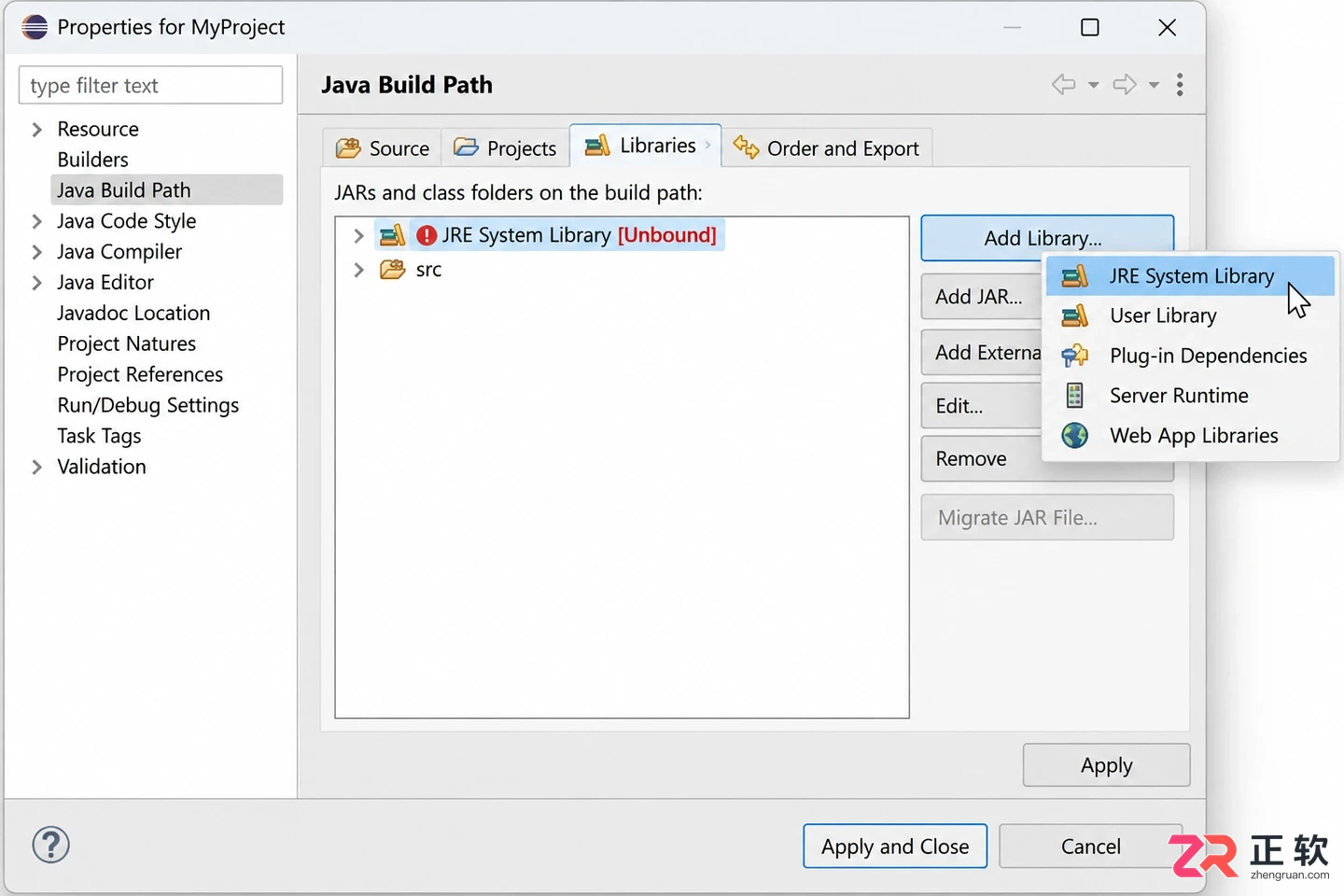
Task: Expand the Java Editor node
Action: pos(36,283)
